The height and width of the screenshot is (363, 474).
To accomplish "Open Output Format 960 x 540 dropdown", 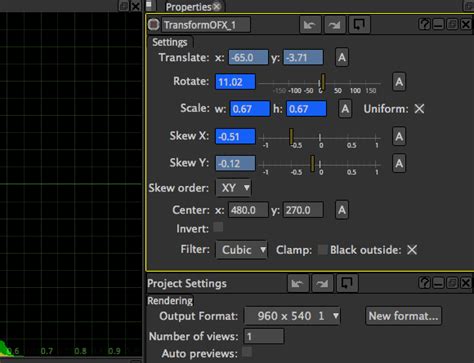I will [x=292, y=316].
